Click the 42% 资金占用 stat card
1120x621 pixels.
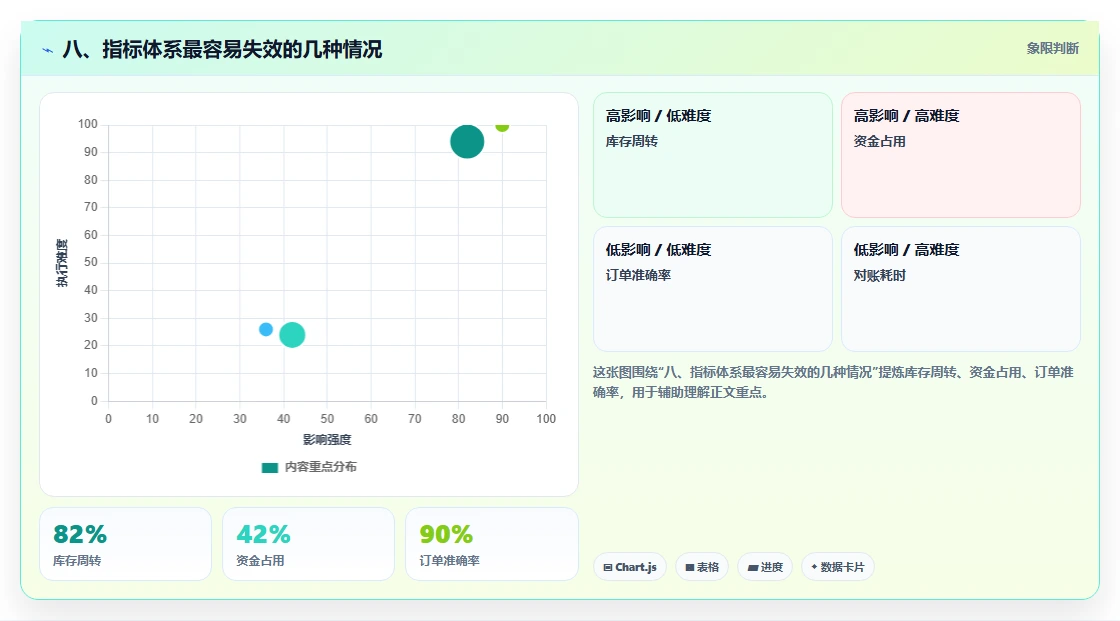(309, 545)
